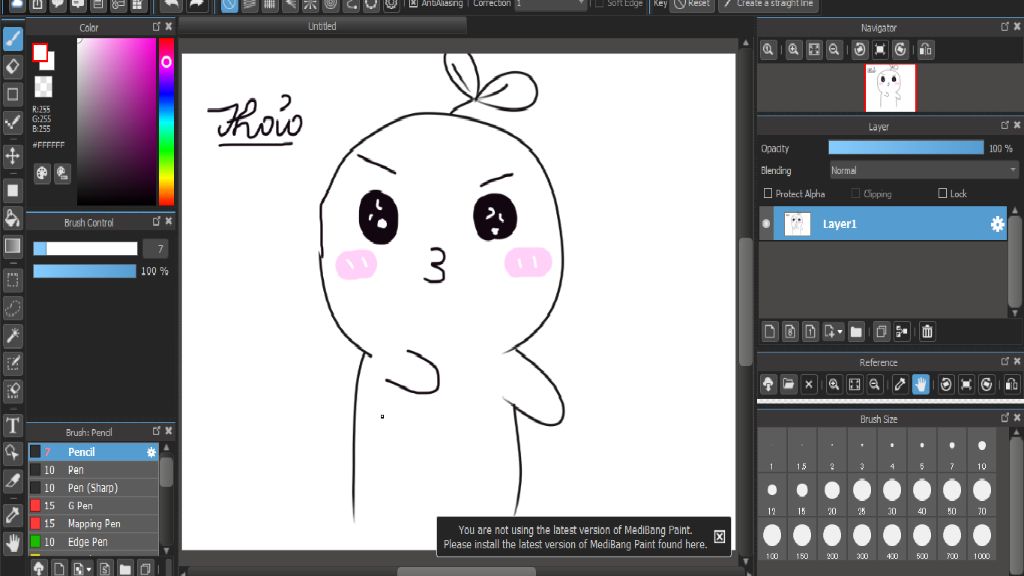The height and width of the screenshot is (576, 1024).
Task: Close the Color panel
Action: tap(168, 27)
